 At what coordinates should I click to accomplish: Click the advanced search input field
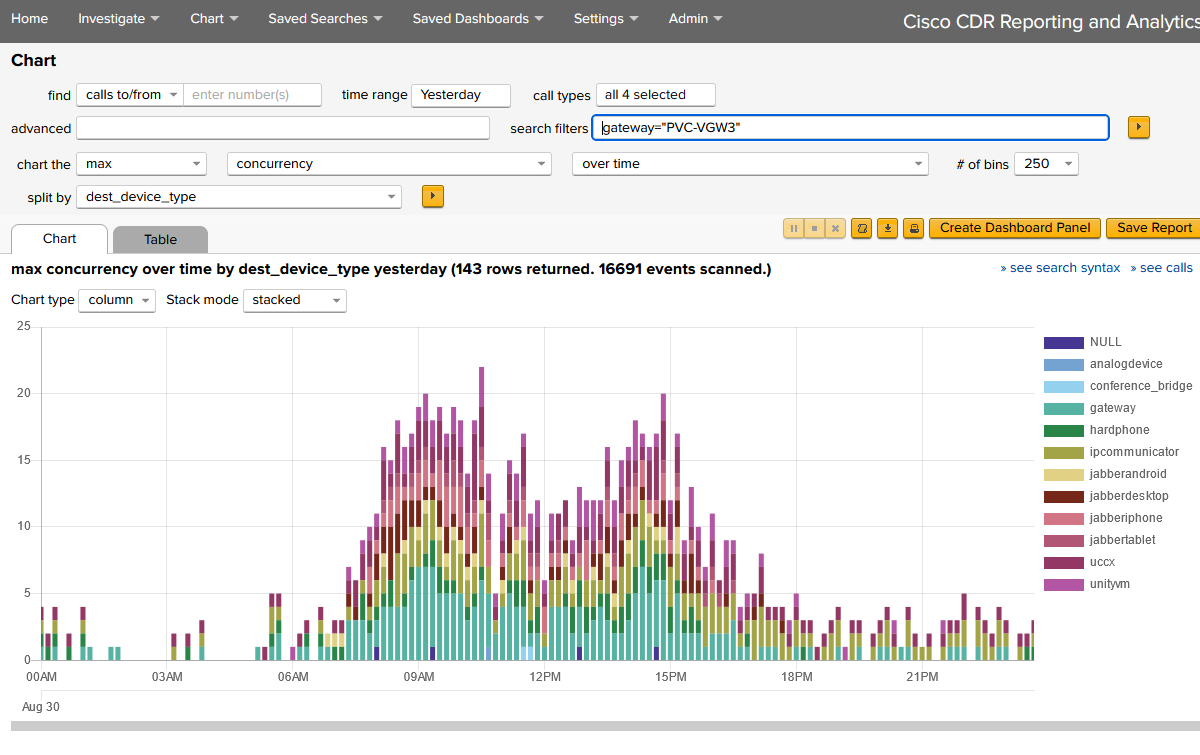[283, 127]
